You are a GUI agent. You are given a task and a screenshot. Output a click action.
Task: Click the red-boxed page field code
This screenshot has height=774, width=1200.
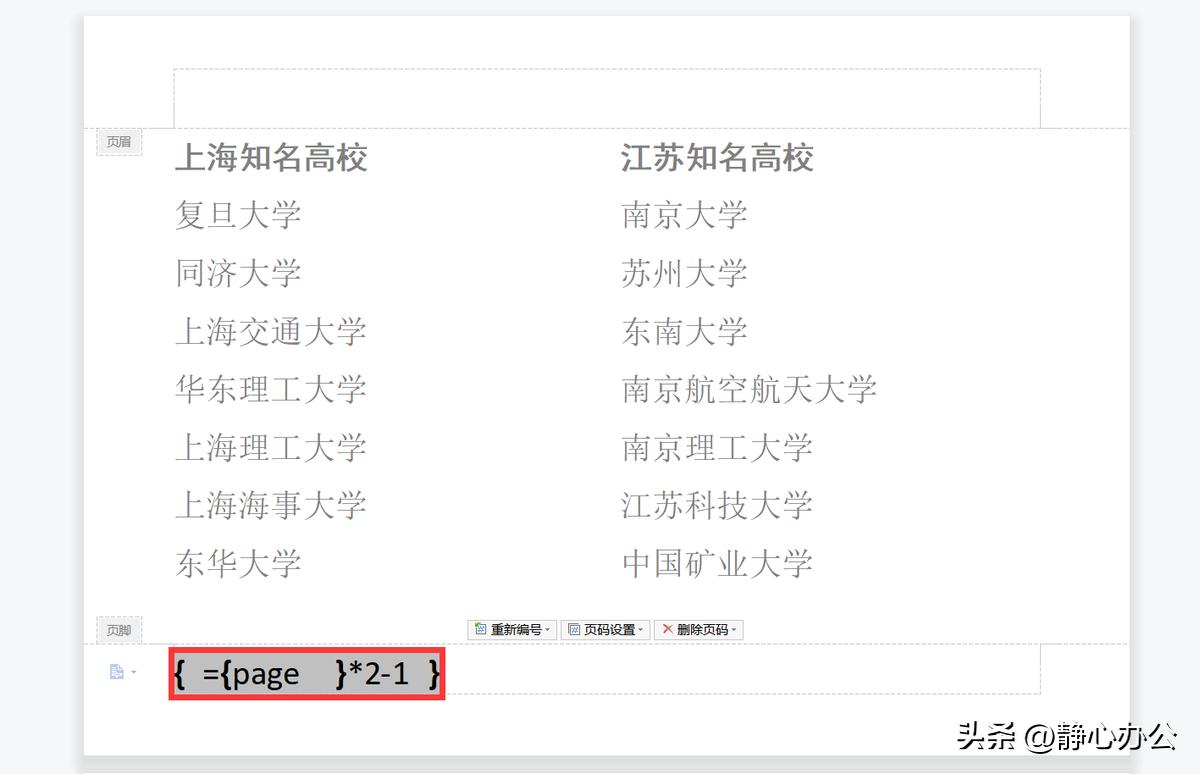(305, 673)
